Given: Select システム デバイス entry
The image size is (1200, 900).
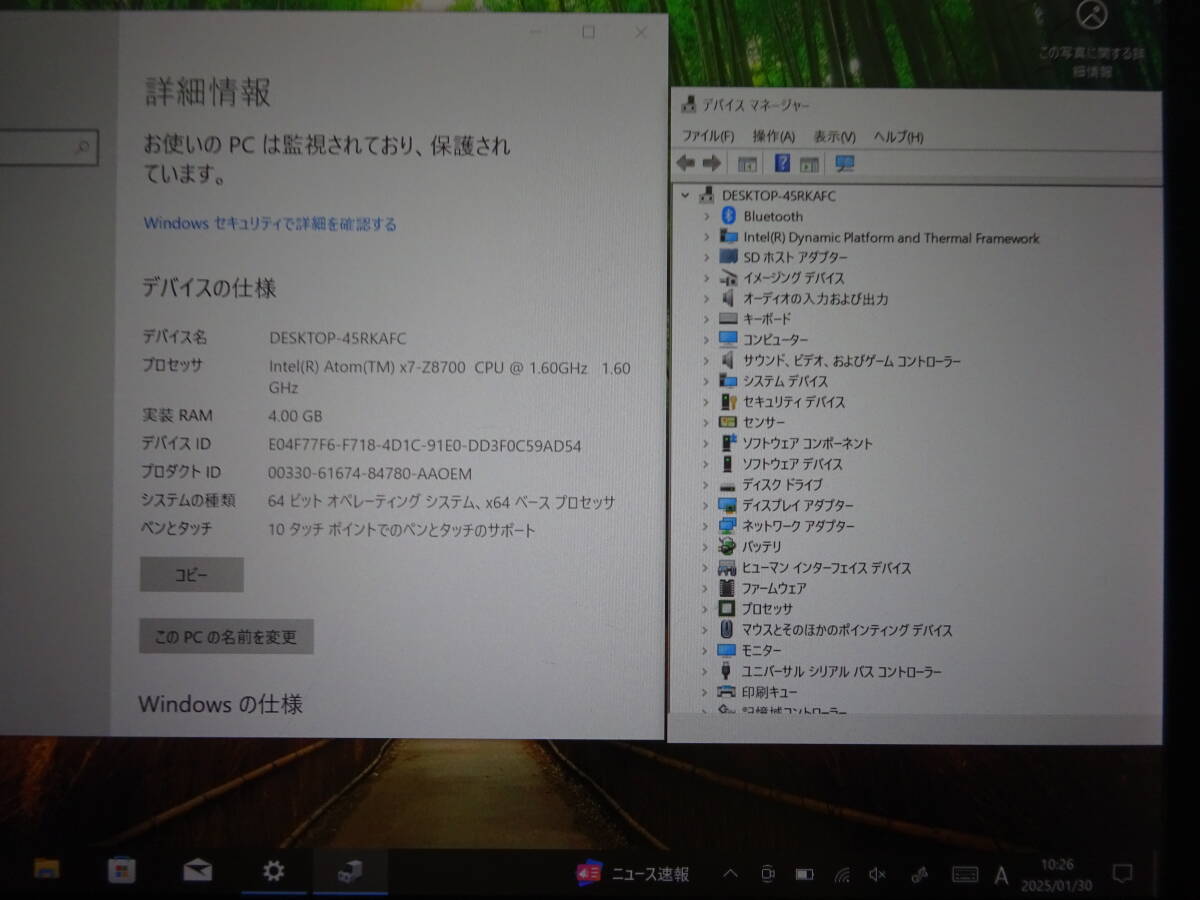Looking at the screenshot, I should point(785,381).
